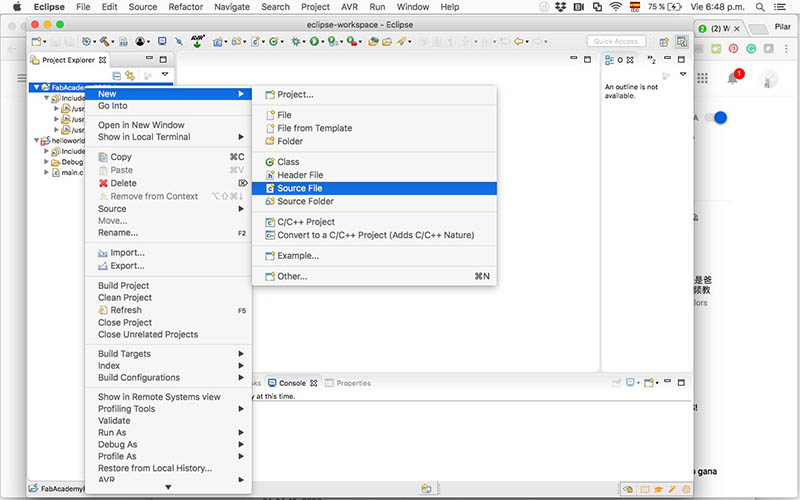Click the hammer Build toolbar icon
Image resolution: width=800 pixels, height=500 pixels.
[104, 41]
